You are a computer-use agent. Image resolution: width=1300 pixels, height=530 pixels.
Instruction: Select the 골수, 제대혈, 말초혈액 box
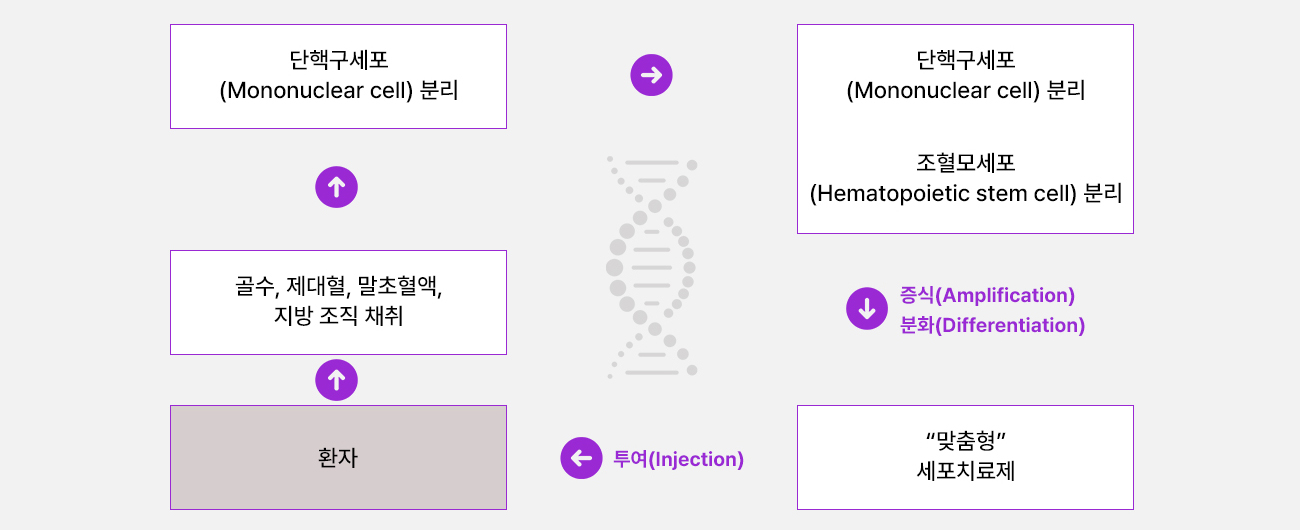338,302
